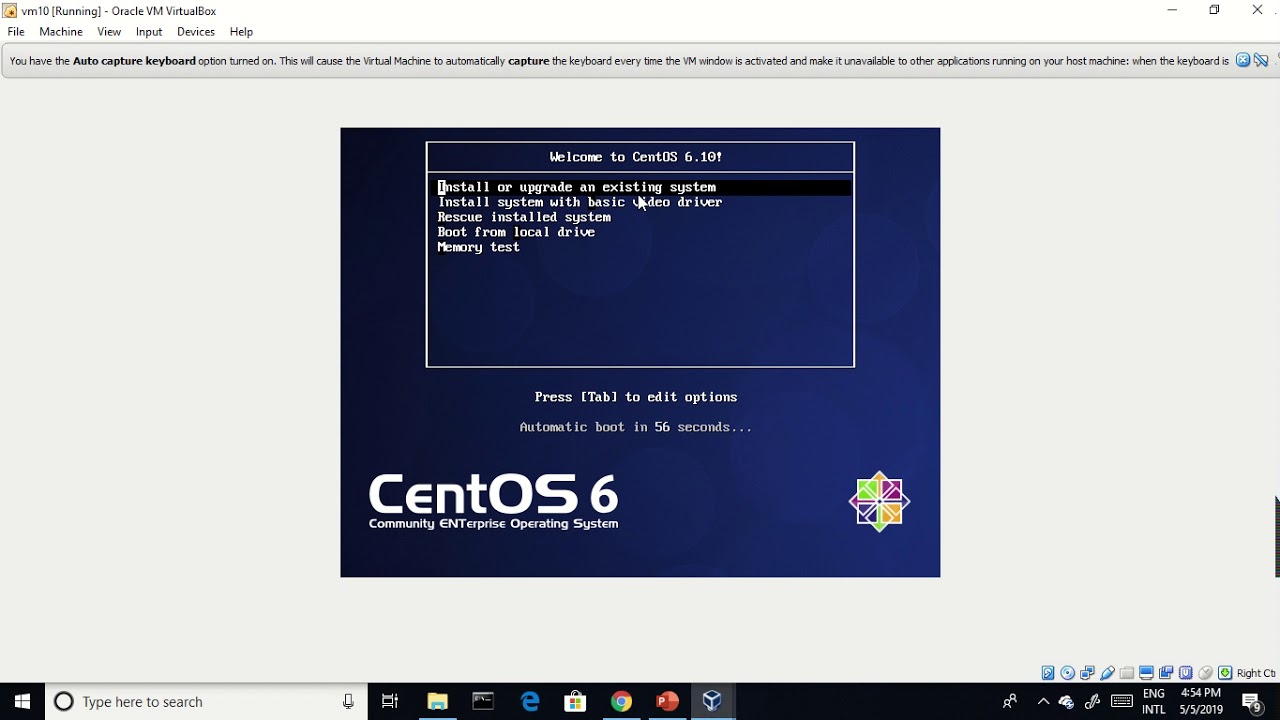Open the View menu
The width and height of the screenshot is (1280, 720).
pos(109,32)
